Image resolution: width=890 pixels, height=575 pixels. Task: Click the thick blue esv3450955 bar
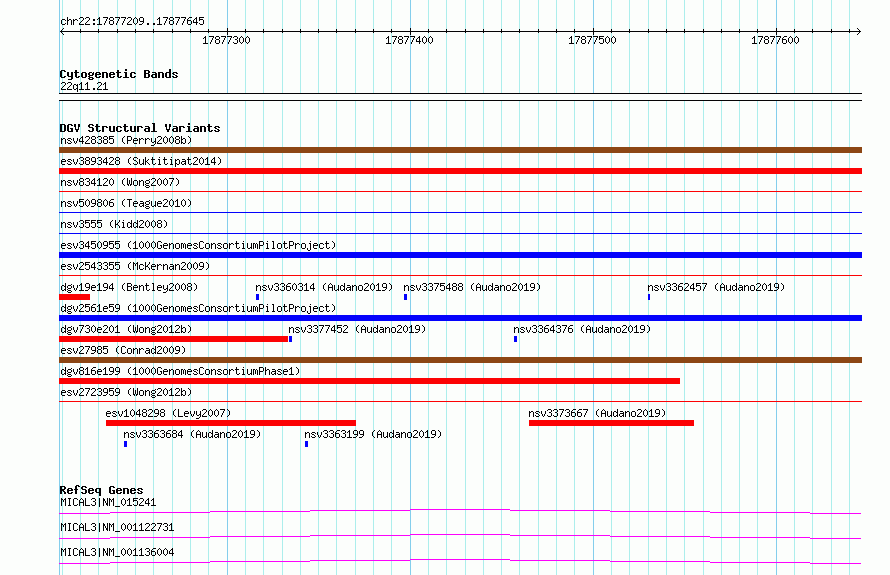pyautogui.click(x=460, y=255)
